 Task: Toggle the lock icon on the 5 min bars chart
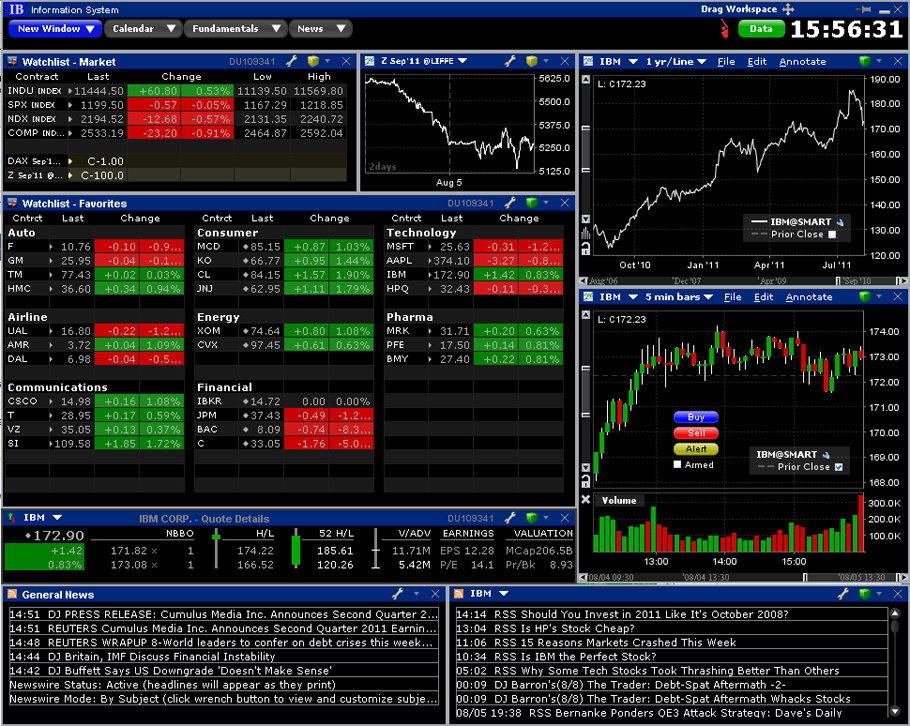(586, 481)
